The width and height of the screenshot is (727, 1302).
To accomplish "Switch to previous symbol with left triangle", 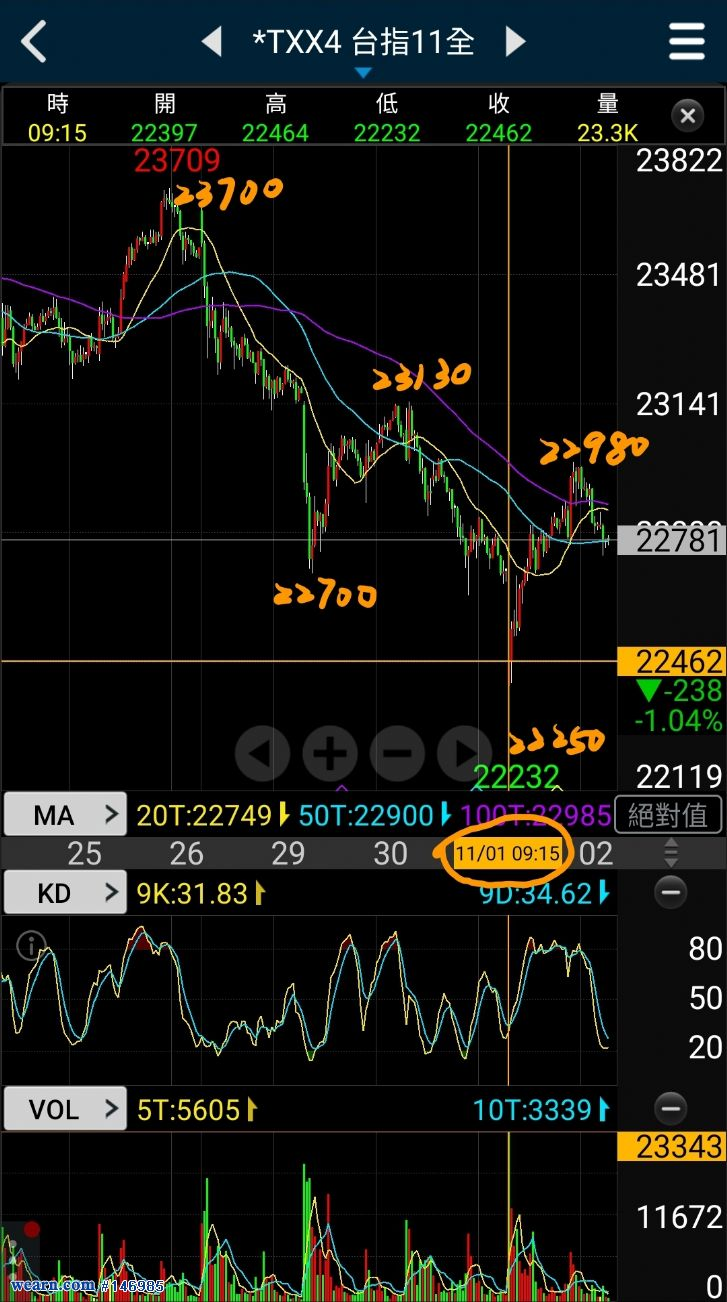I will click(x=211, y=42).
